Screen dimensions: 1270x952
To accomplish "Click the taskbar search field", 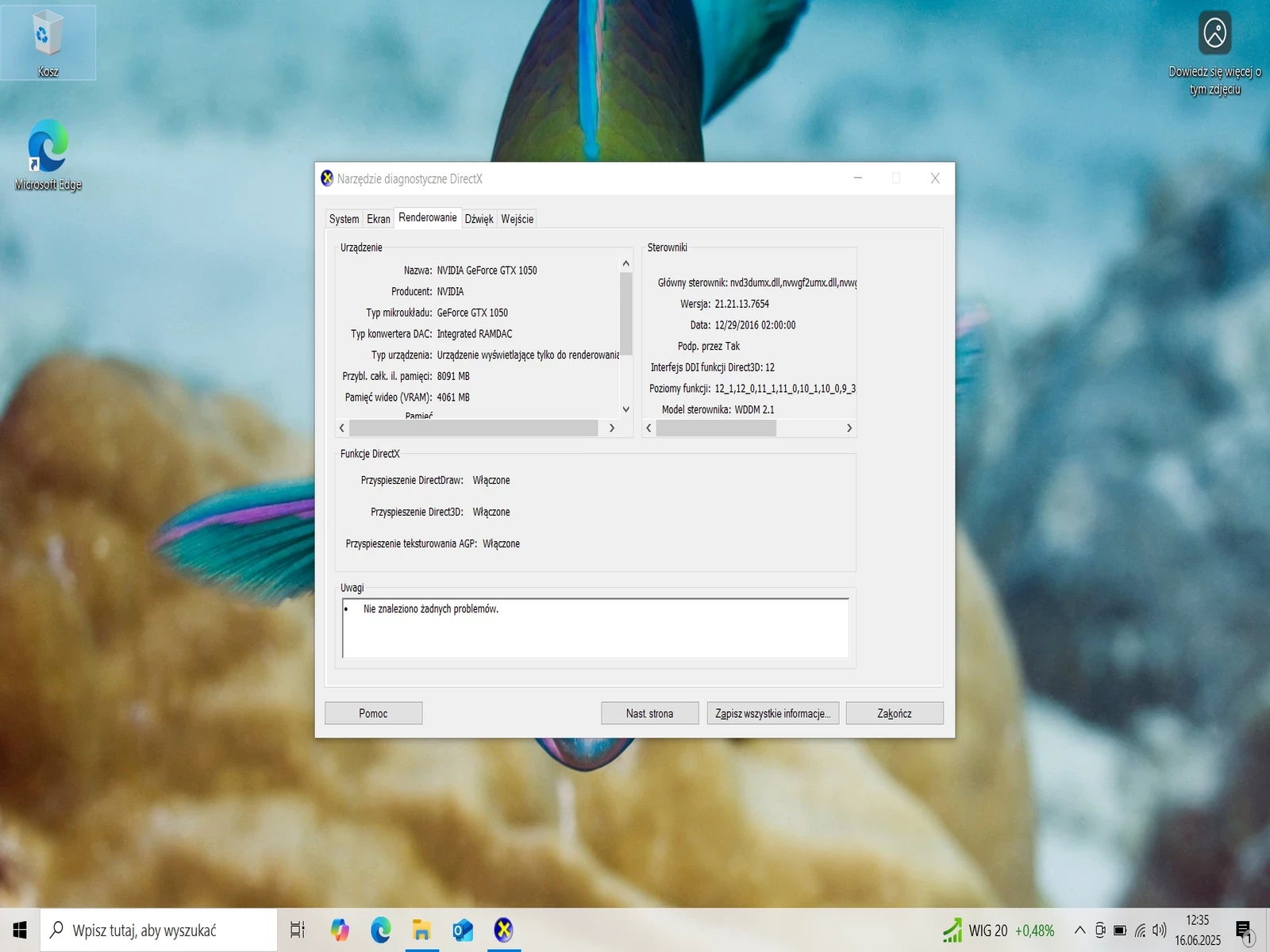I will tap(159, 929).
